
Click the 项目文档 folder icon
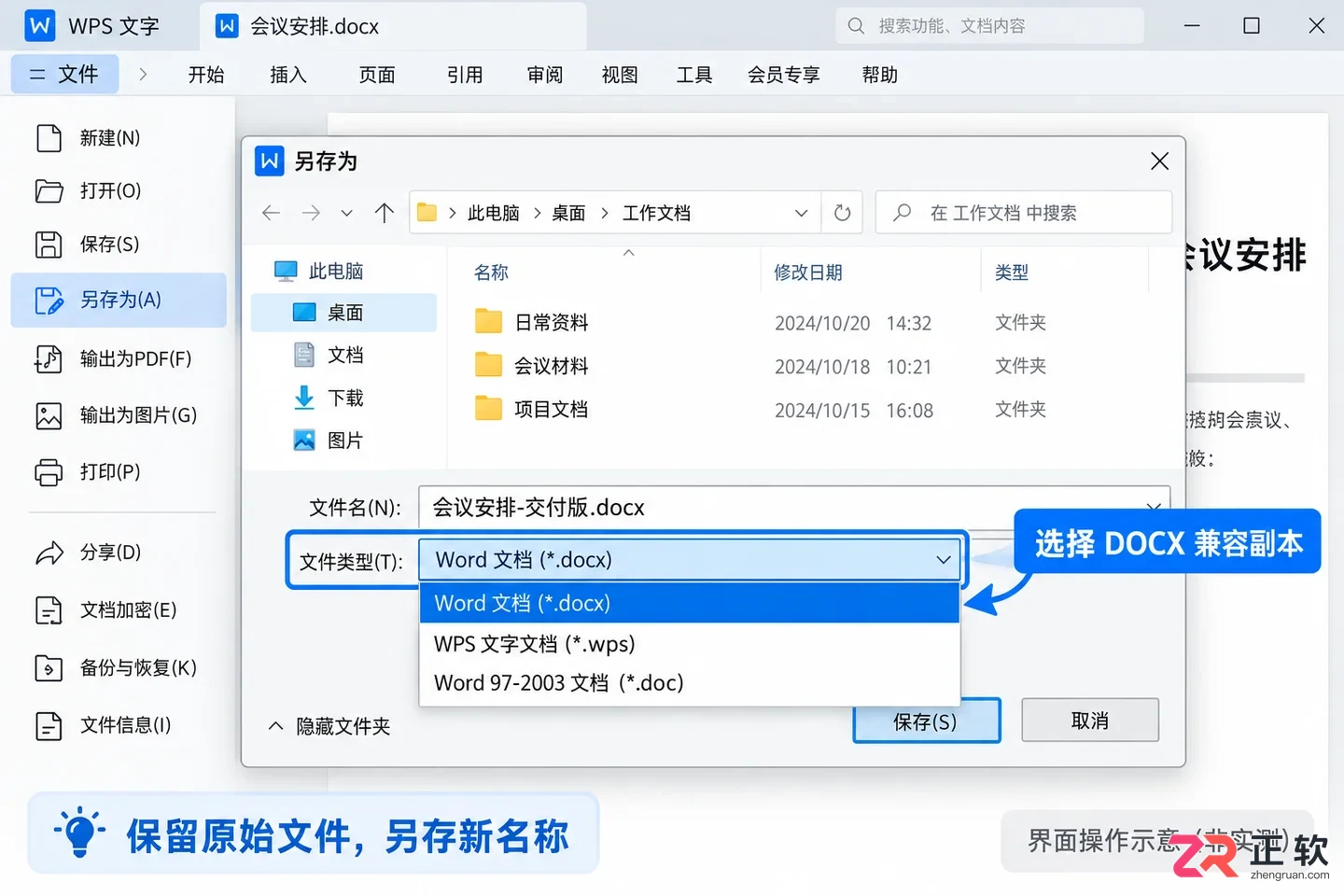[488, 409]
